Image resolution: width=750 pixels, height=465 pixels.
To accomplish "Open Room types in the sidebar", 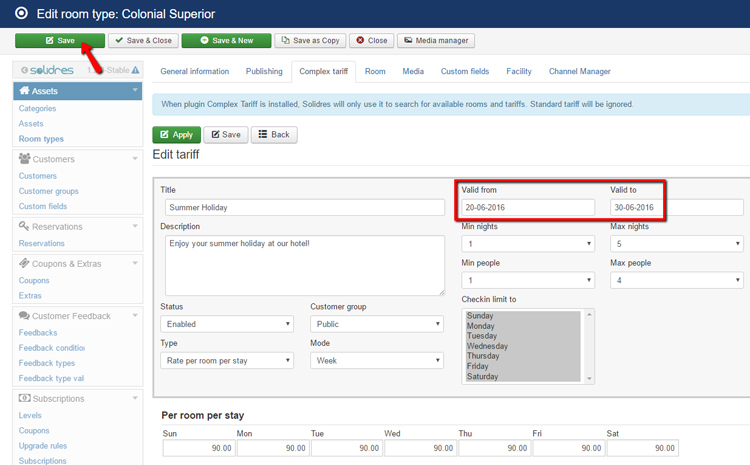I will coord(41,139).
